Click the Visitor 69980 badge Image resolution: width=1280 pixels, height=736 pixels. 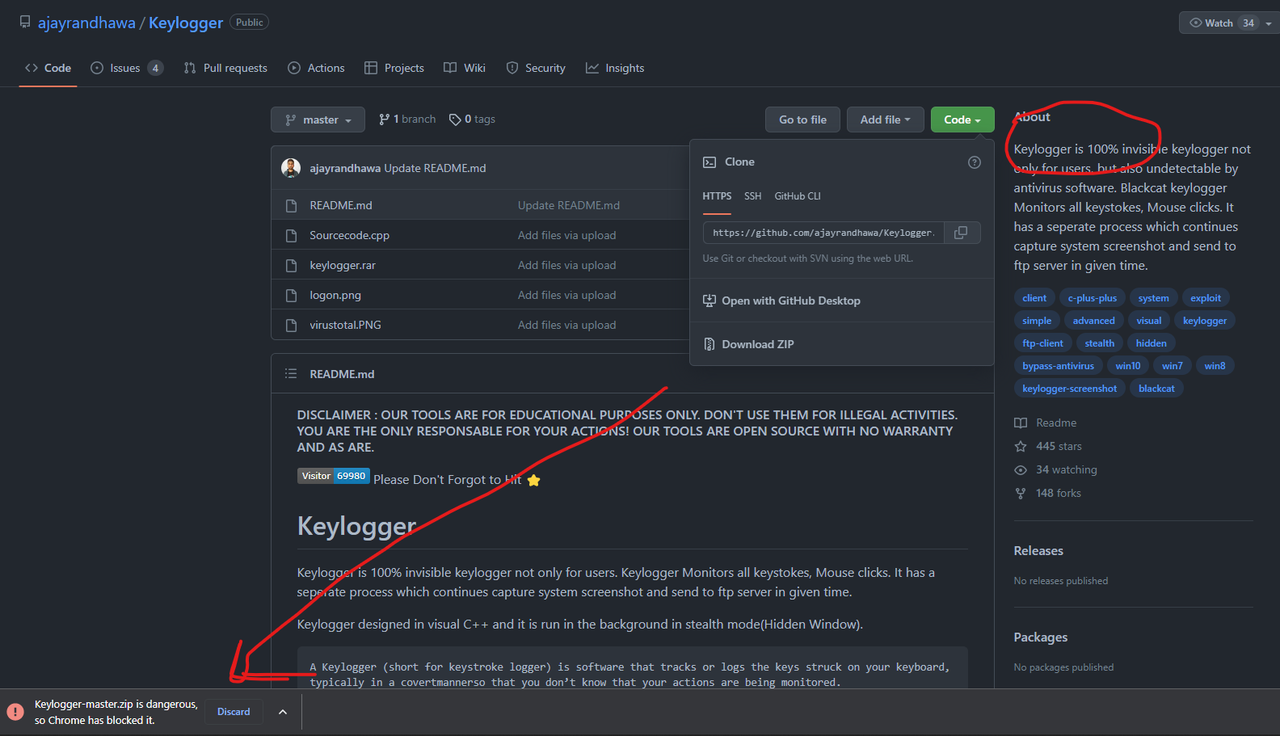(333, 476)
